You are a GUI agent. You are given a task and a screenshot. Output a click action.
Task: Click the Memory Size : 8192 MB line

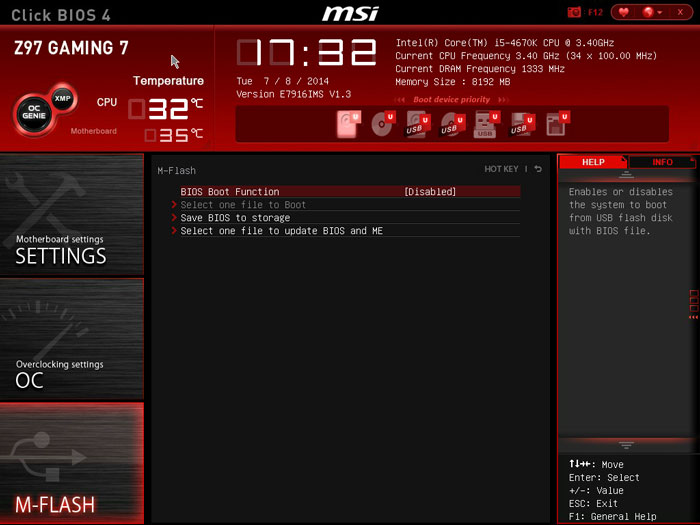click(452, 82)
